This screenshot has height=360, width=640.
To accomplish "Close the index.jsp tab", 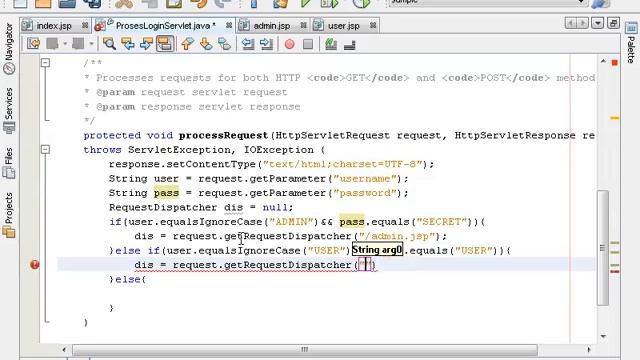I will tap(85, 25).
